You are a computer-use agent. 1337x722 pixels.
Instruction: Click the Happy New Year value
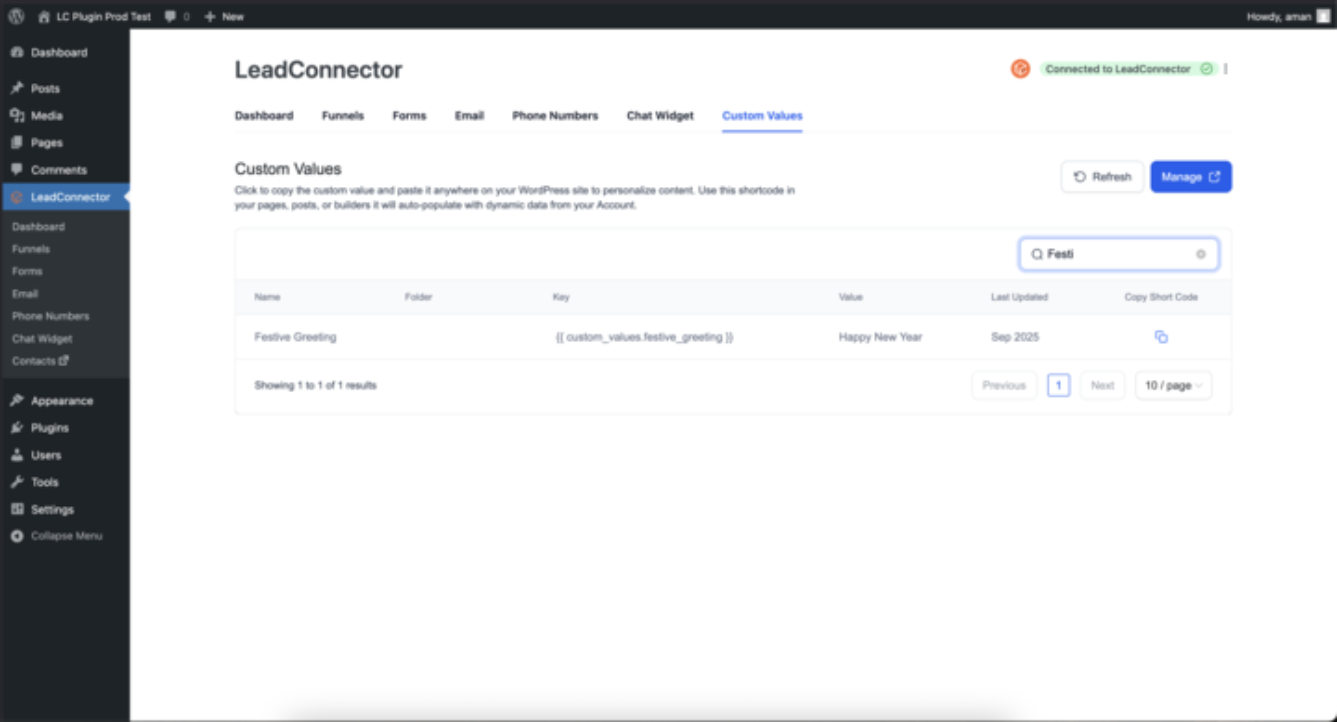click(880, 337)
